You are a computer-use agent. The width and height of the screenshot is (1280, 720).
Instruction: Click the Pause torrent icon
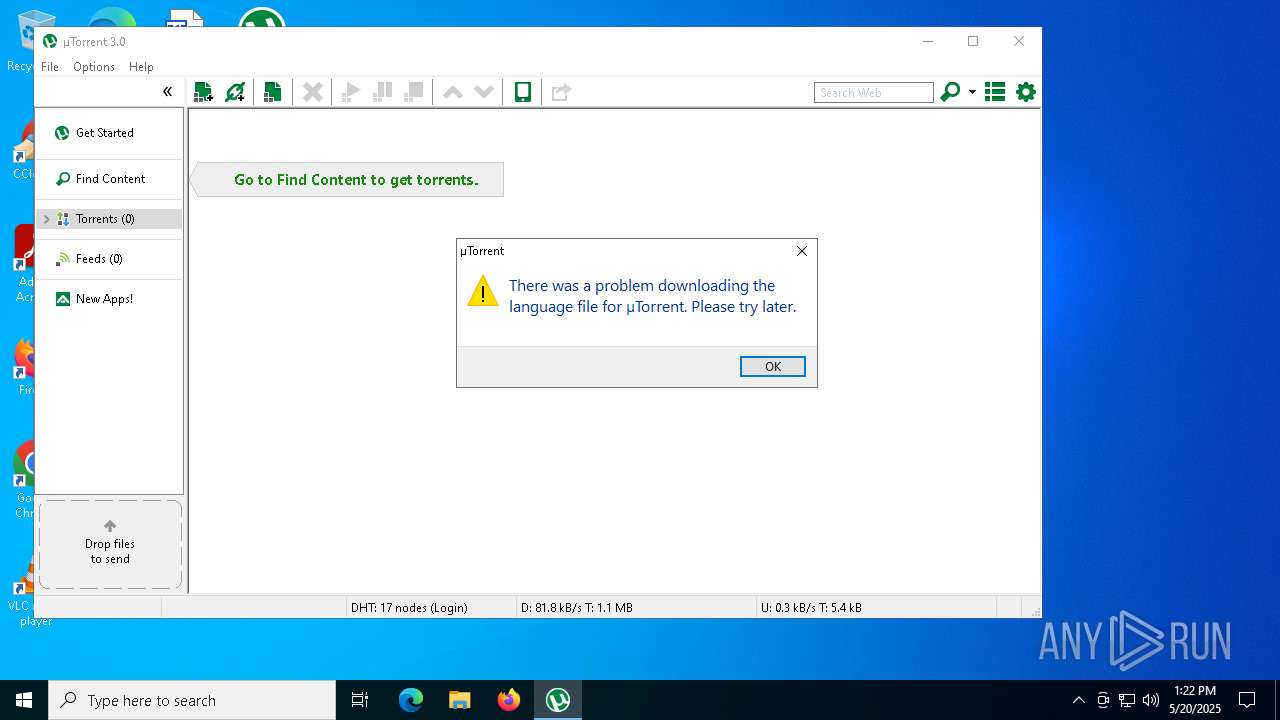pyautogui.click(x=382, y=92)
